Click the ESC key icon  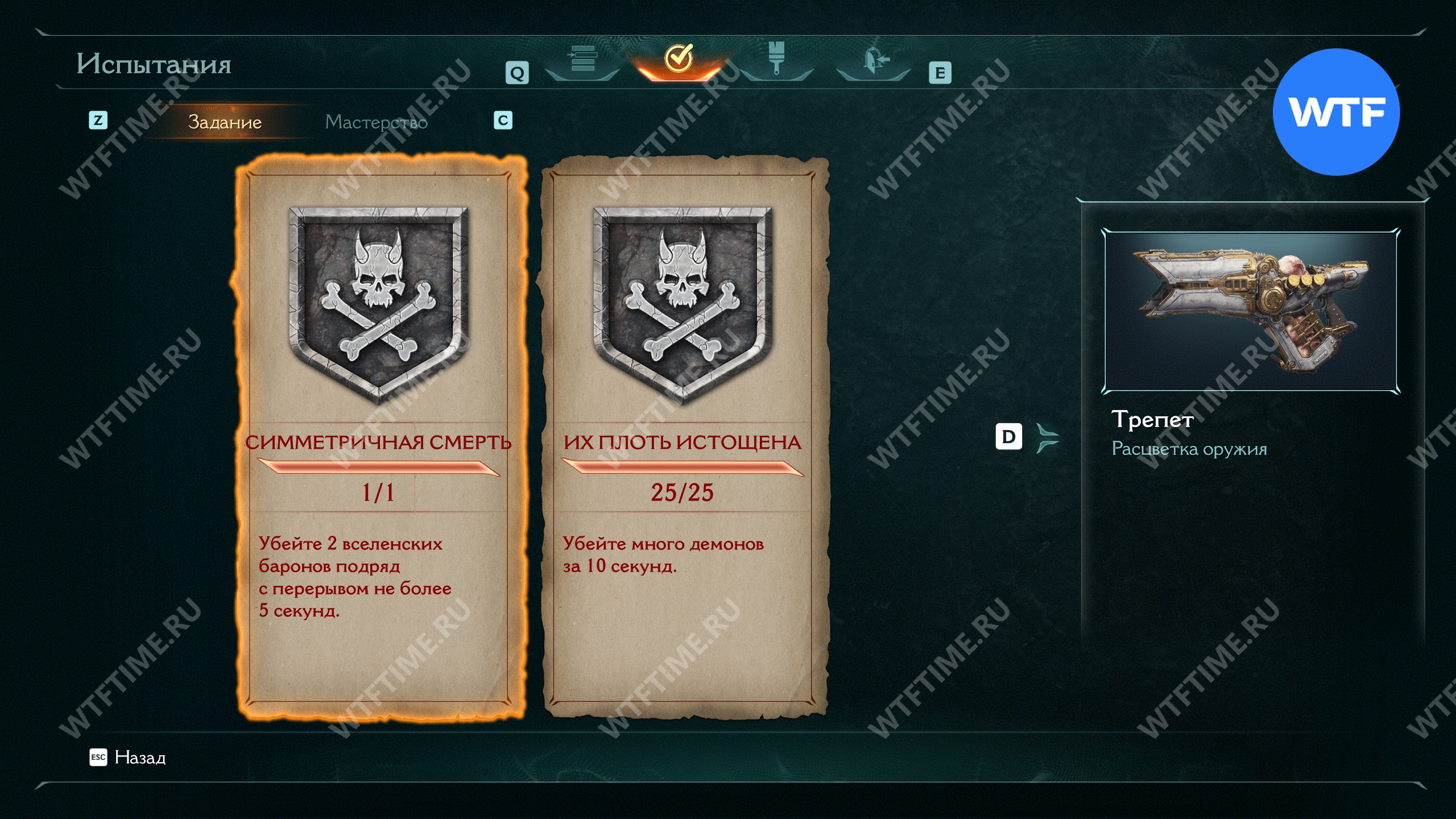tap(98, 758)
